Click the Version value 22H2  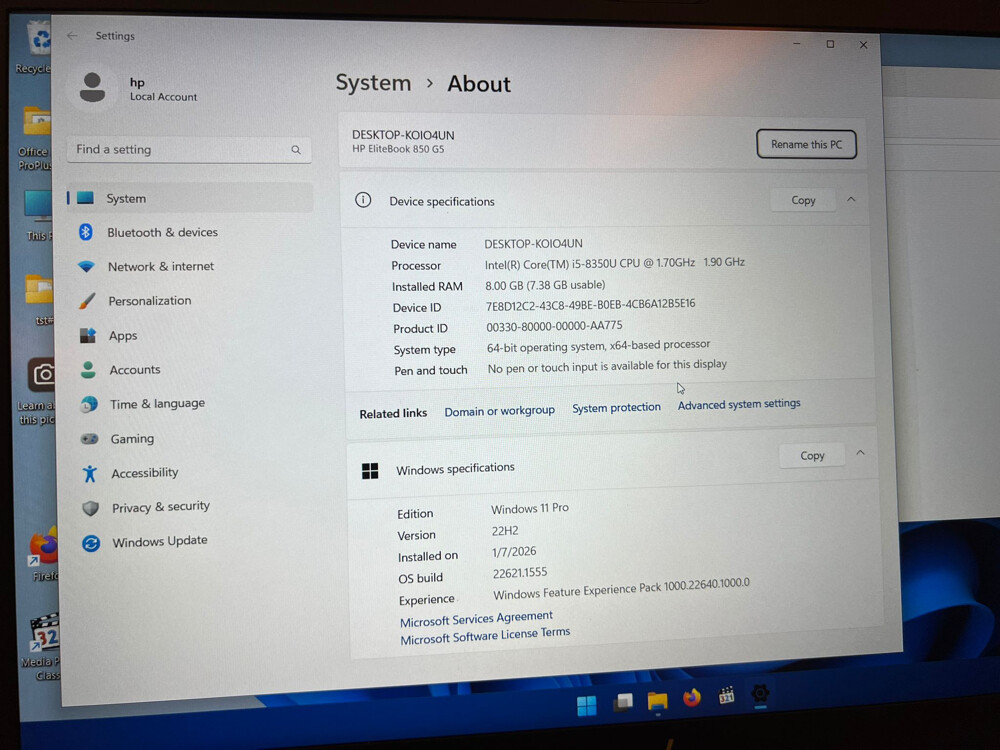[x=504, y=531]
